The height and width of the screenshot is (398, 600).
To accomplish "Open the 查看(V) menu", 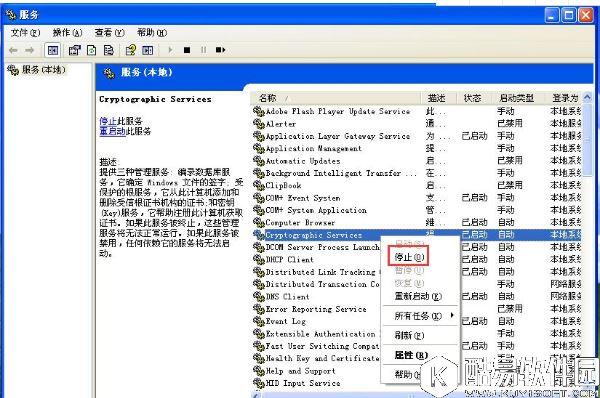I will (109, 33).
